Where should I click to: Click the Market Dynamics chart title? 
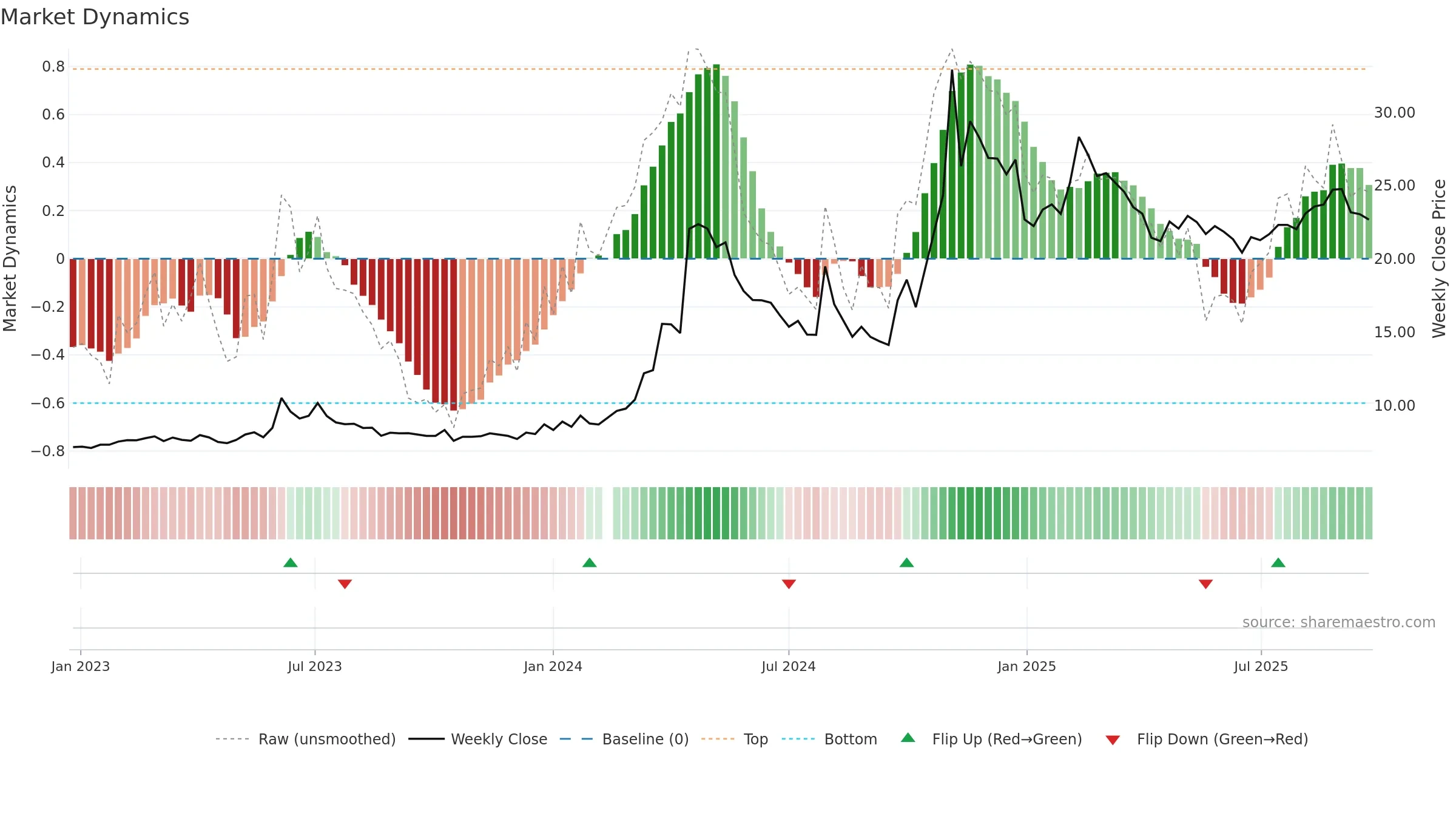[95, 17]
